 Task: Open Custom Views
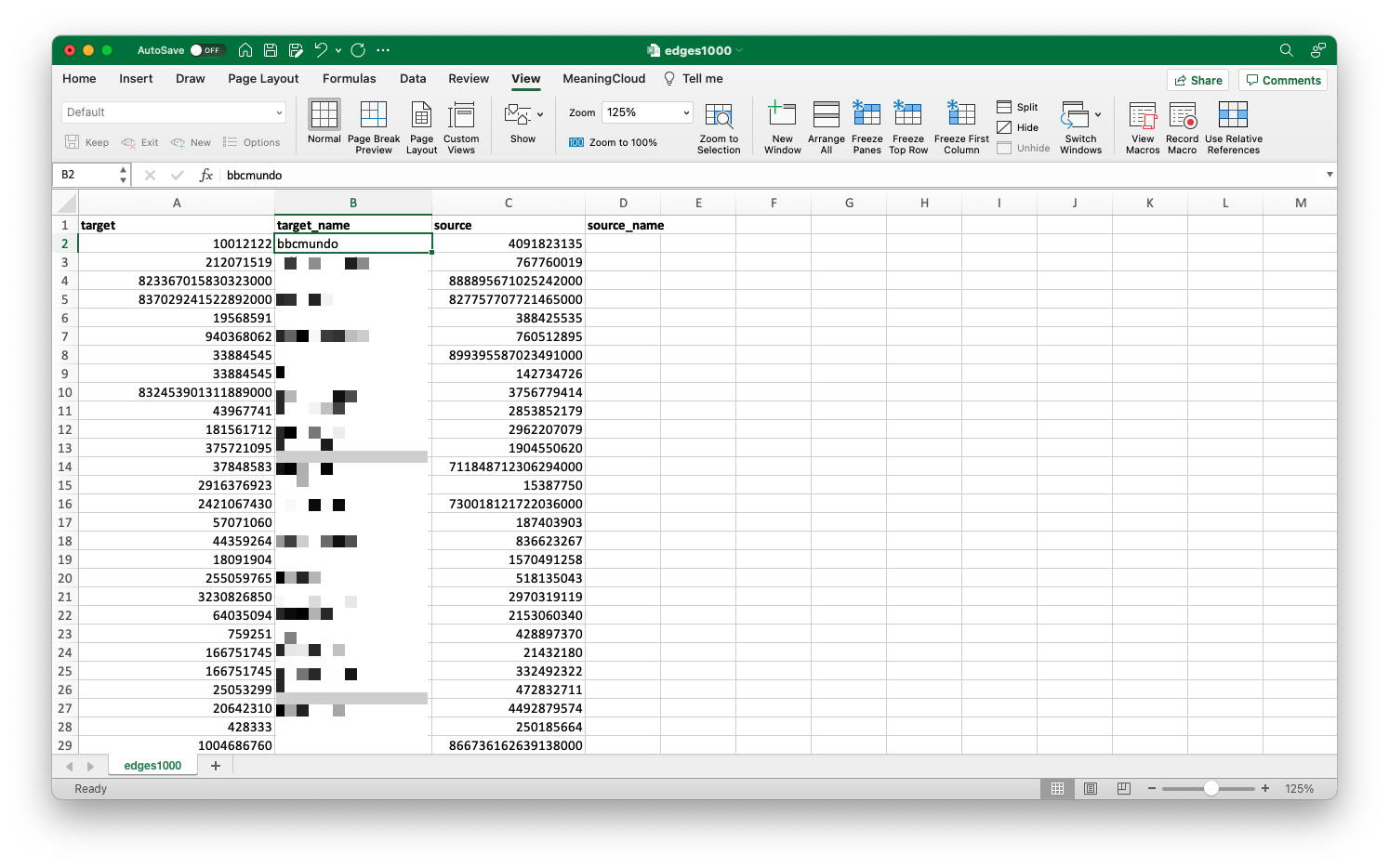coord(460,126)
